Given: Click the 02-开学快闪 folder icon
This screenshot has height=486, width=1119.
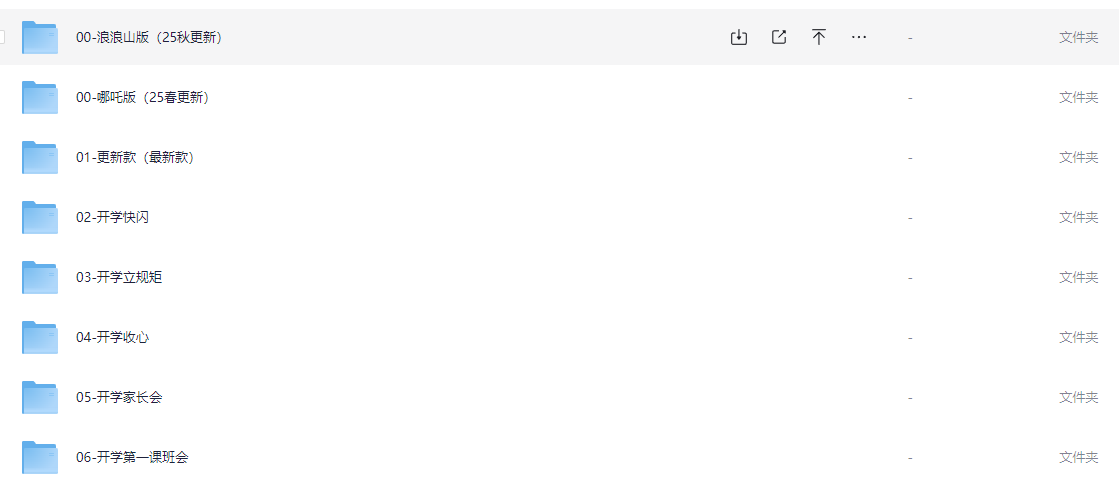Looking at the screenshot, I should 40,217.
